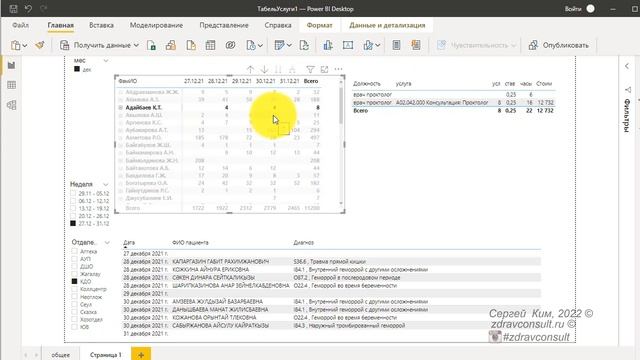
Task: Switch to the общее page tab
Action: tap(60, 355)
